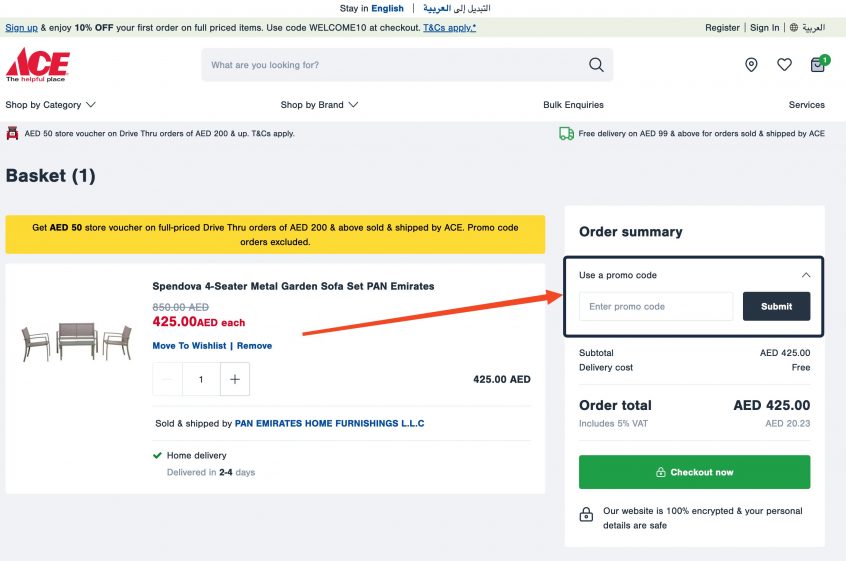Open the T&Cs apply link
This screenshot has height=561, width=846.
(449, 28)
